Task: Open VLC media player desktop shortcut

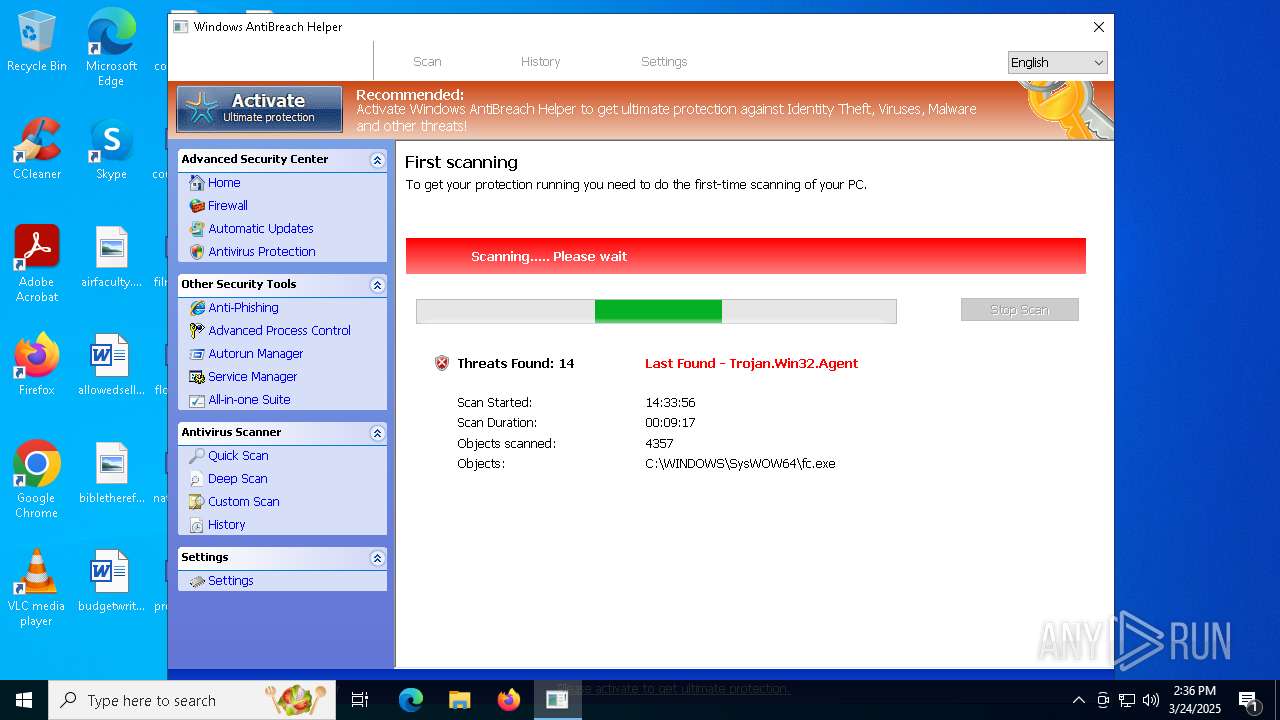Action: click(37, 588)
